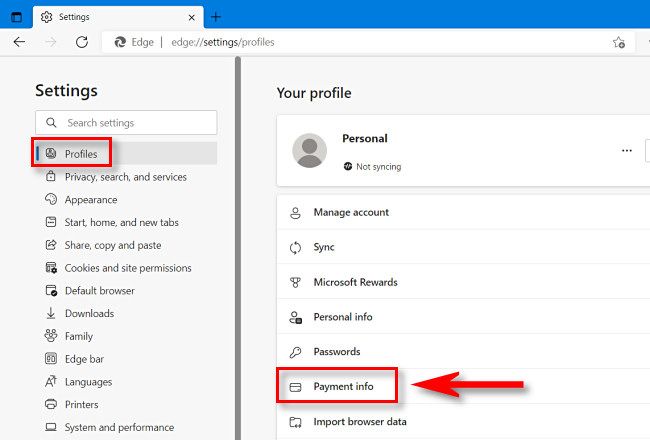650x440 pixels.
Task: Add page to favorites star icon
Action: 619,43
